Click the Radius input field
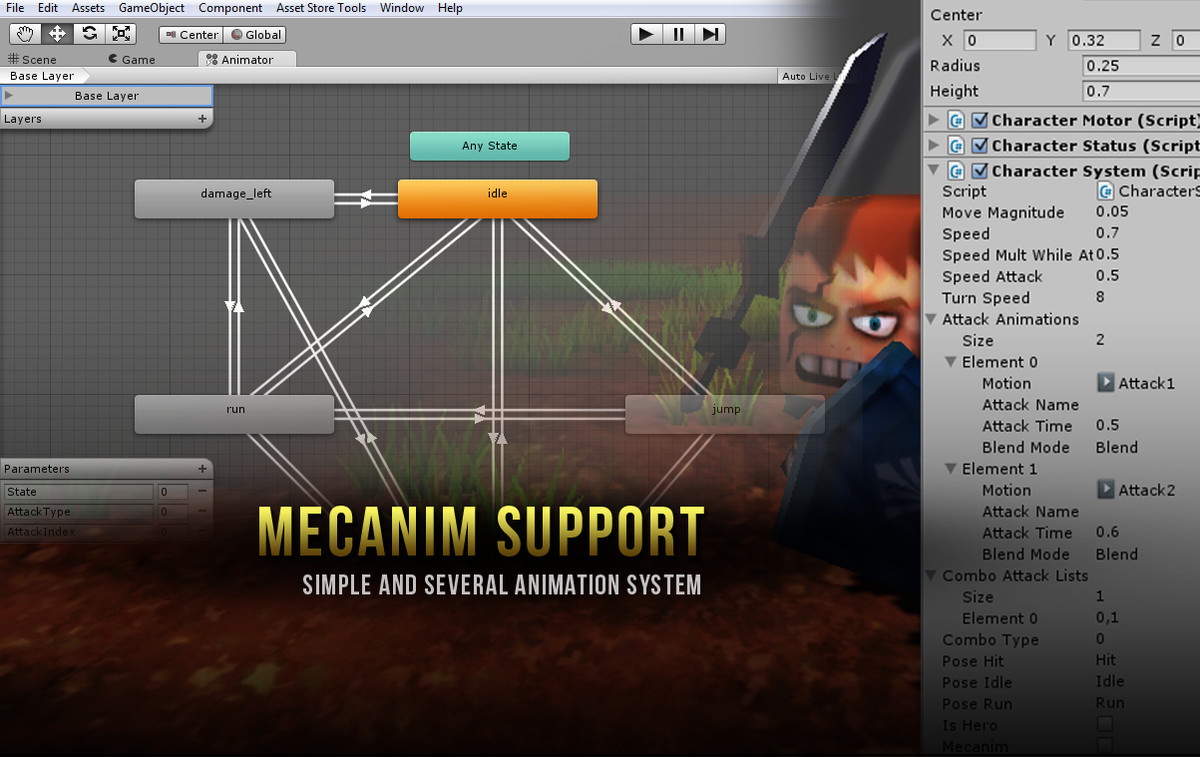 tap(1142, 66)
